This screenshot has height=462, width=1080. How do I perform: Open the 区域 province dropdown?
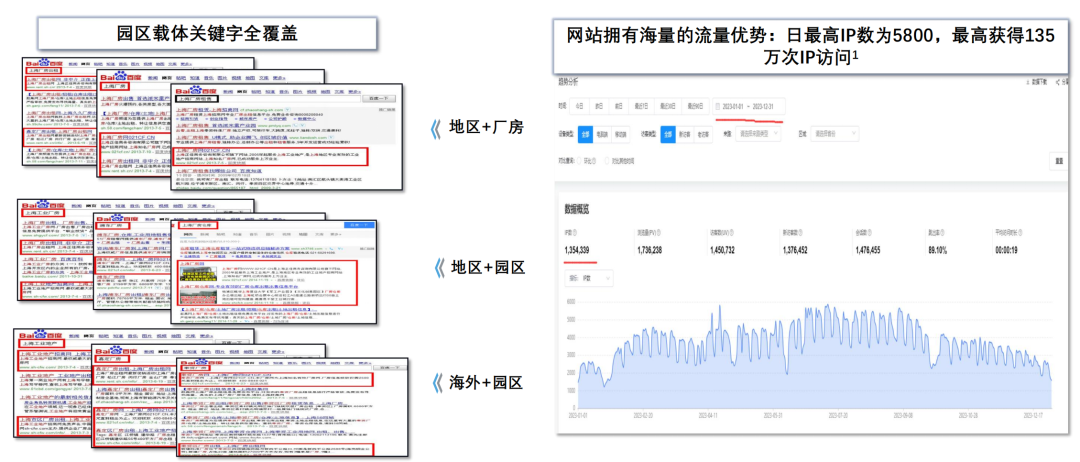click(x=835, y=134)
